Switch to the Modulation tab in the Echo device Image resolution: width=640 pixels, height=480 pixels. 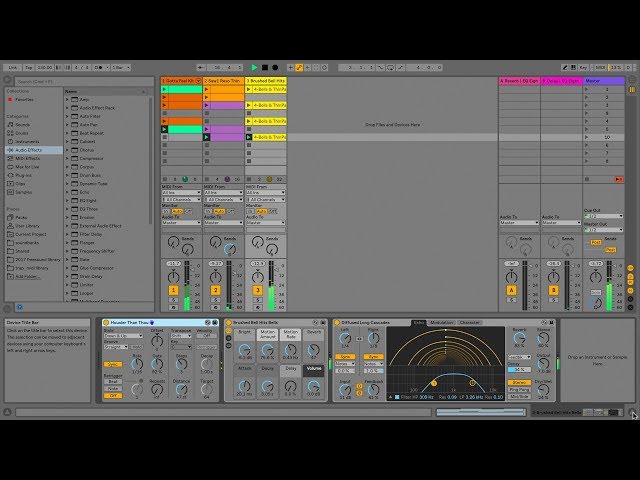[442, 322]
